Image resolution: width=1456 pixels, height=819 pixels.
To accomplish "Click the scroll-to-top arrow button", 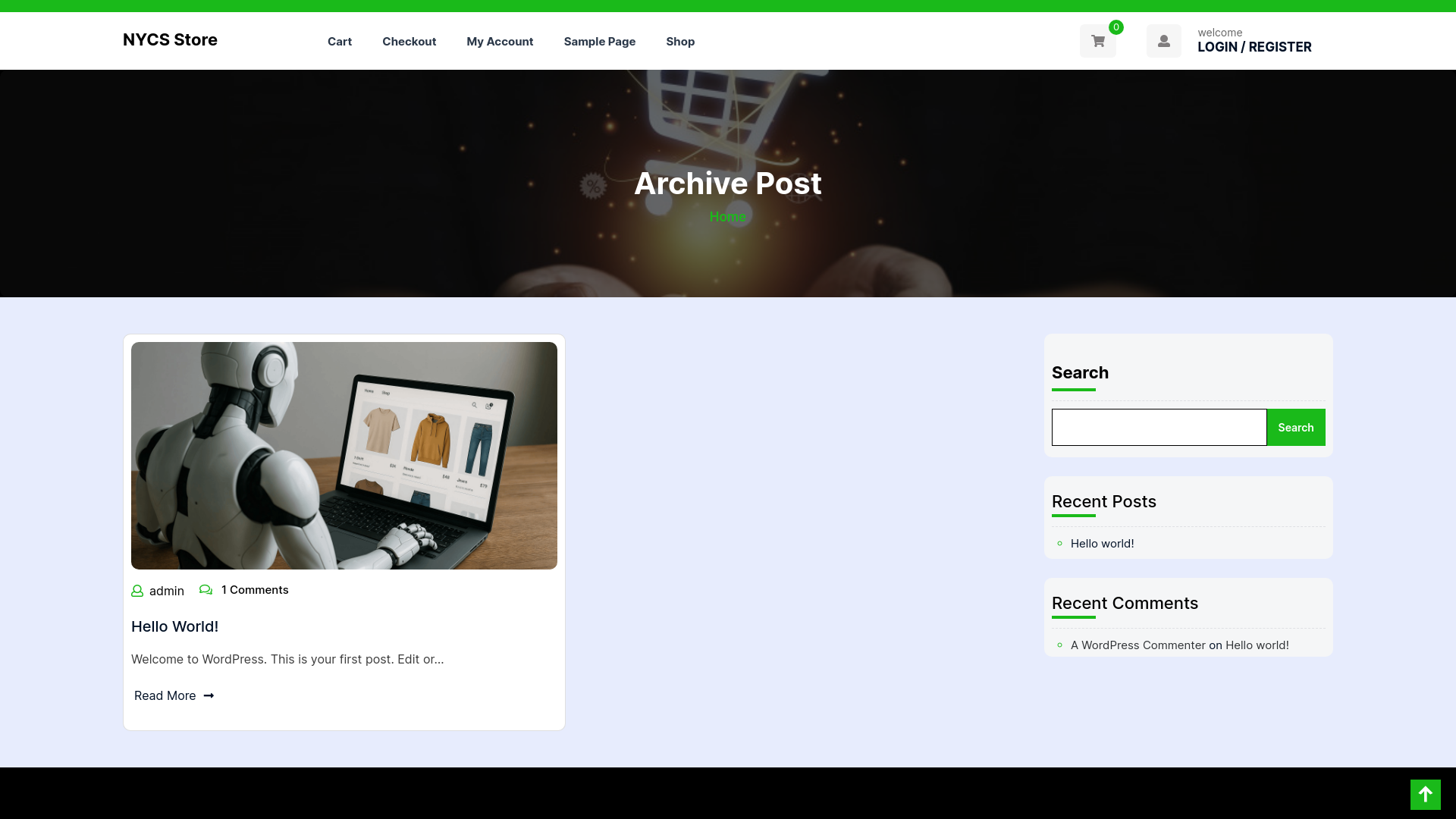I will click(1425, 794).
